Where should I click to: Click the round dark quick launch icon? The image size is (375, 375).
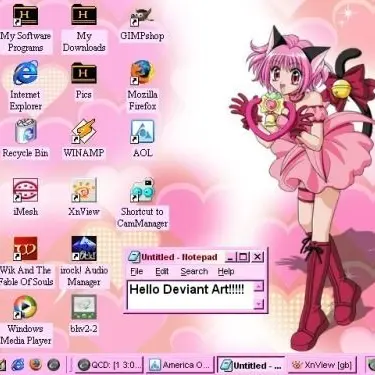point(53,365)
